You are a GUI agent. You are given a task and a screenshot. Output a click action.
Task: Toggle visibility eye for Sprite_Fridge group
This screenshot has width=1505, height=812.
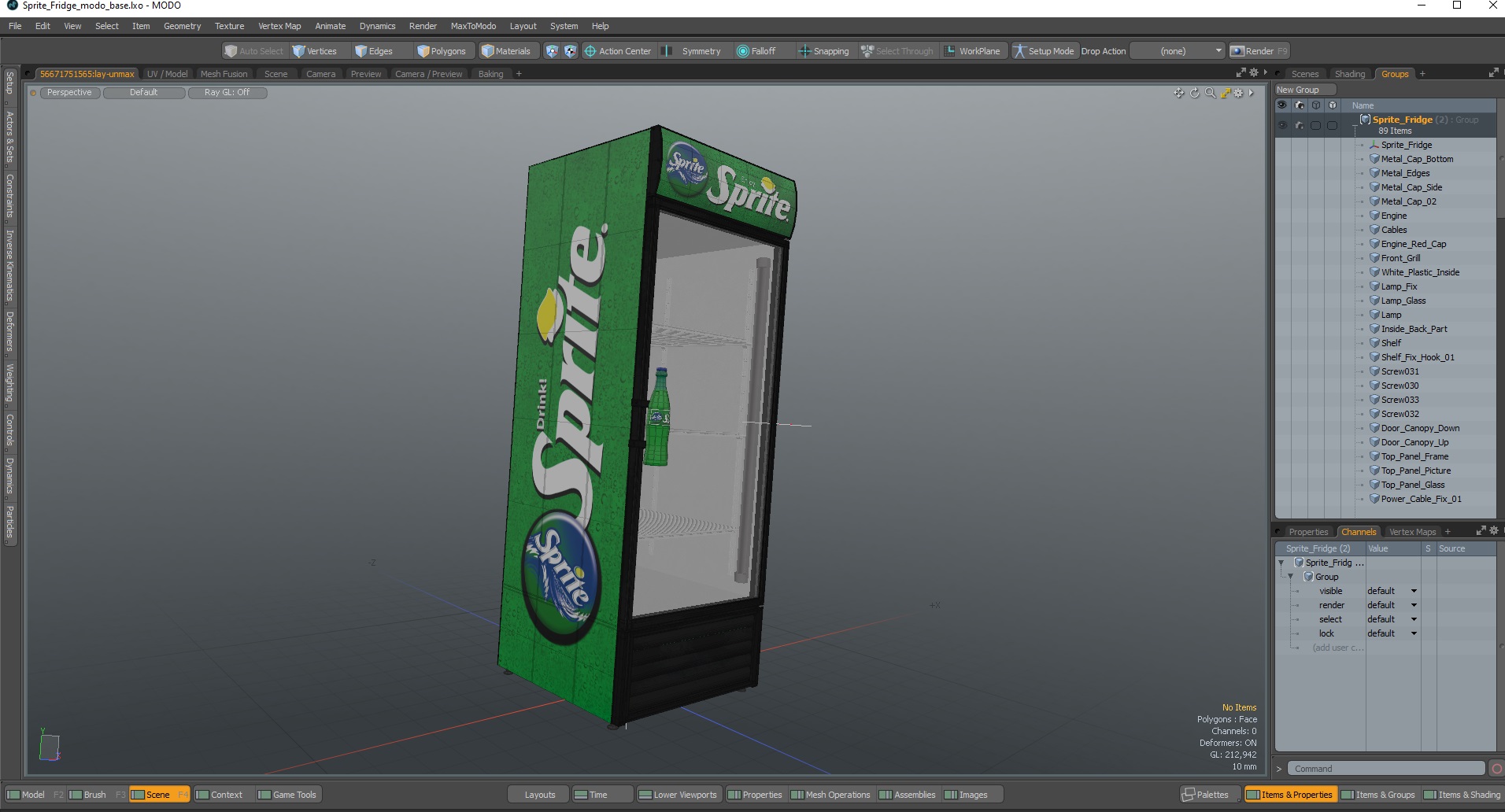pos(1282,125)
